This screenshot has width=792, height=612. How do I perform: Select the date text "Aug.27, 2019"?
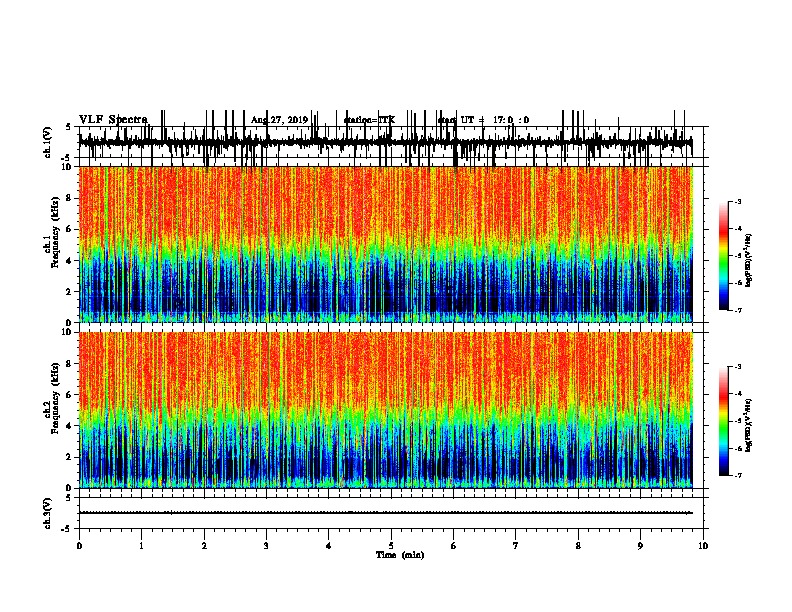pos(279,120)
